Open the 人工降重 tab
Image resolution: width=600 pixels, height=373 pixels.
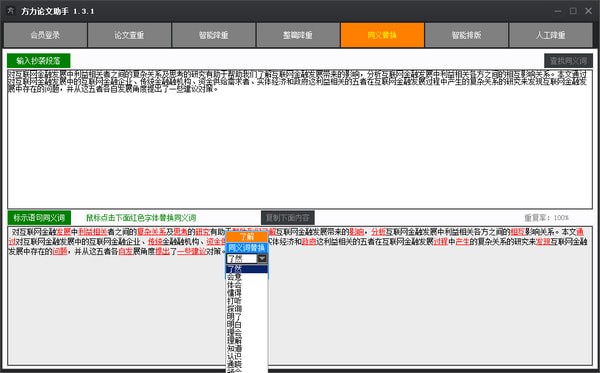click(551, 35)
